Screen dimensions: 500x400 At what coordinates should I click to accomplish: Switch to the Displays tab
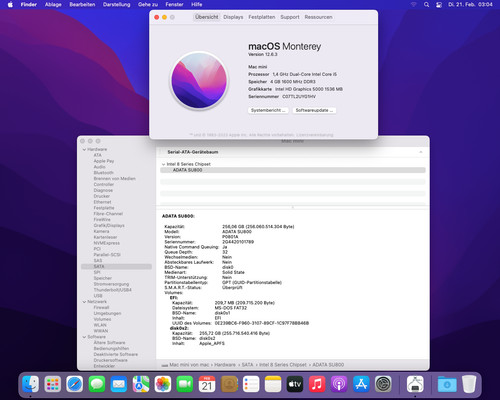click(233, 17)
